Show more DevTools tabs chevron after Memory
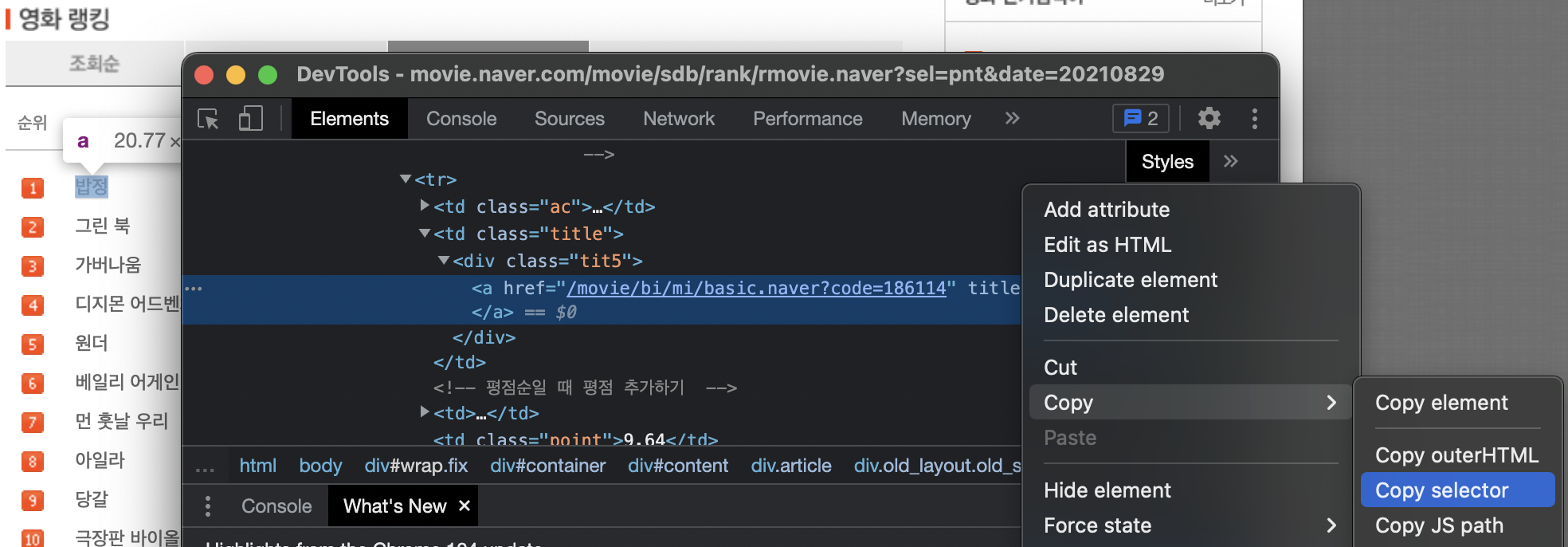The height and width of the screenshot is (547, 1568). click(1012, 119)
